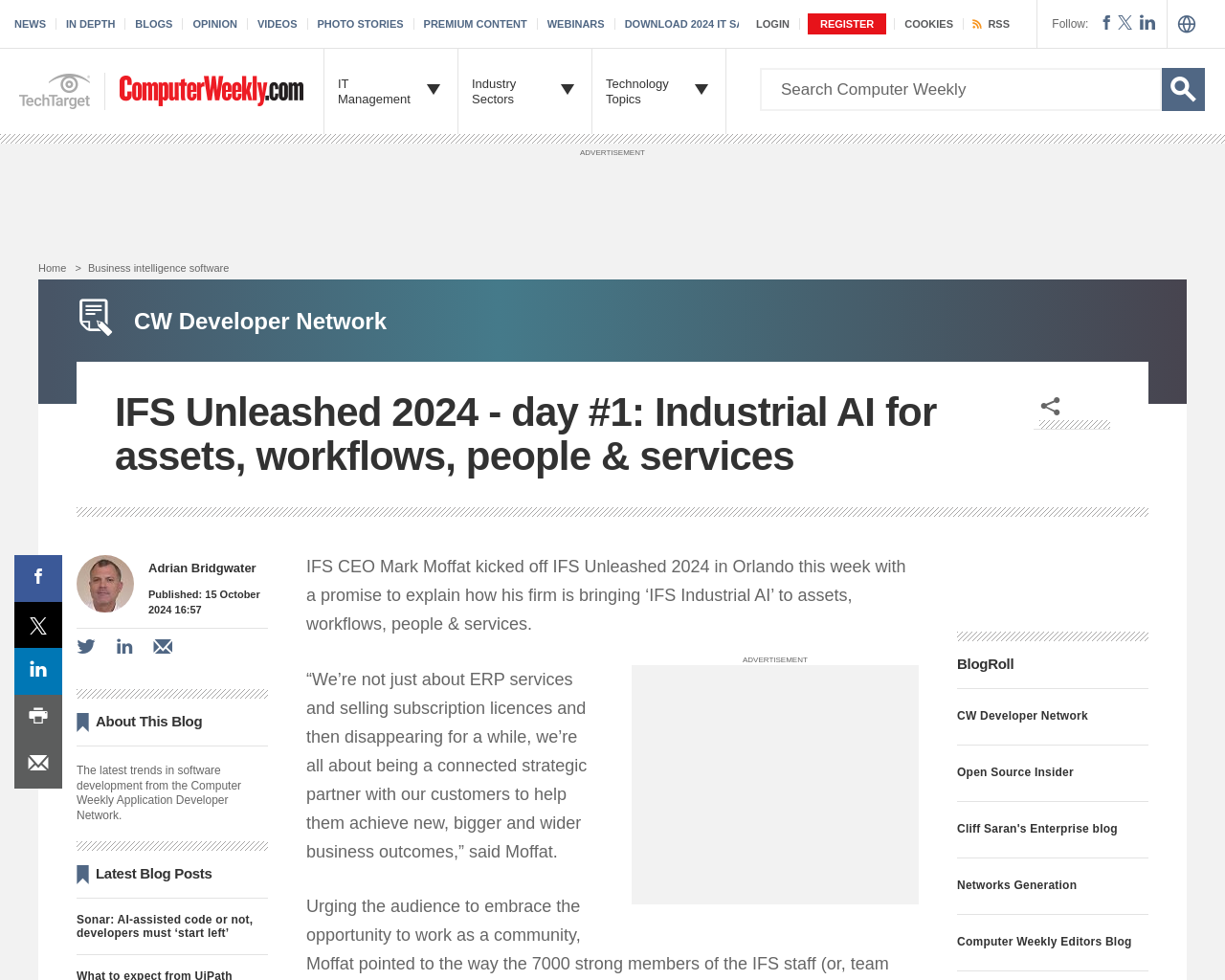
Task: Open Business intelligence software breadcrumb
Action: coord(158,268)
